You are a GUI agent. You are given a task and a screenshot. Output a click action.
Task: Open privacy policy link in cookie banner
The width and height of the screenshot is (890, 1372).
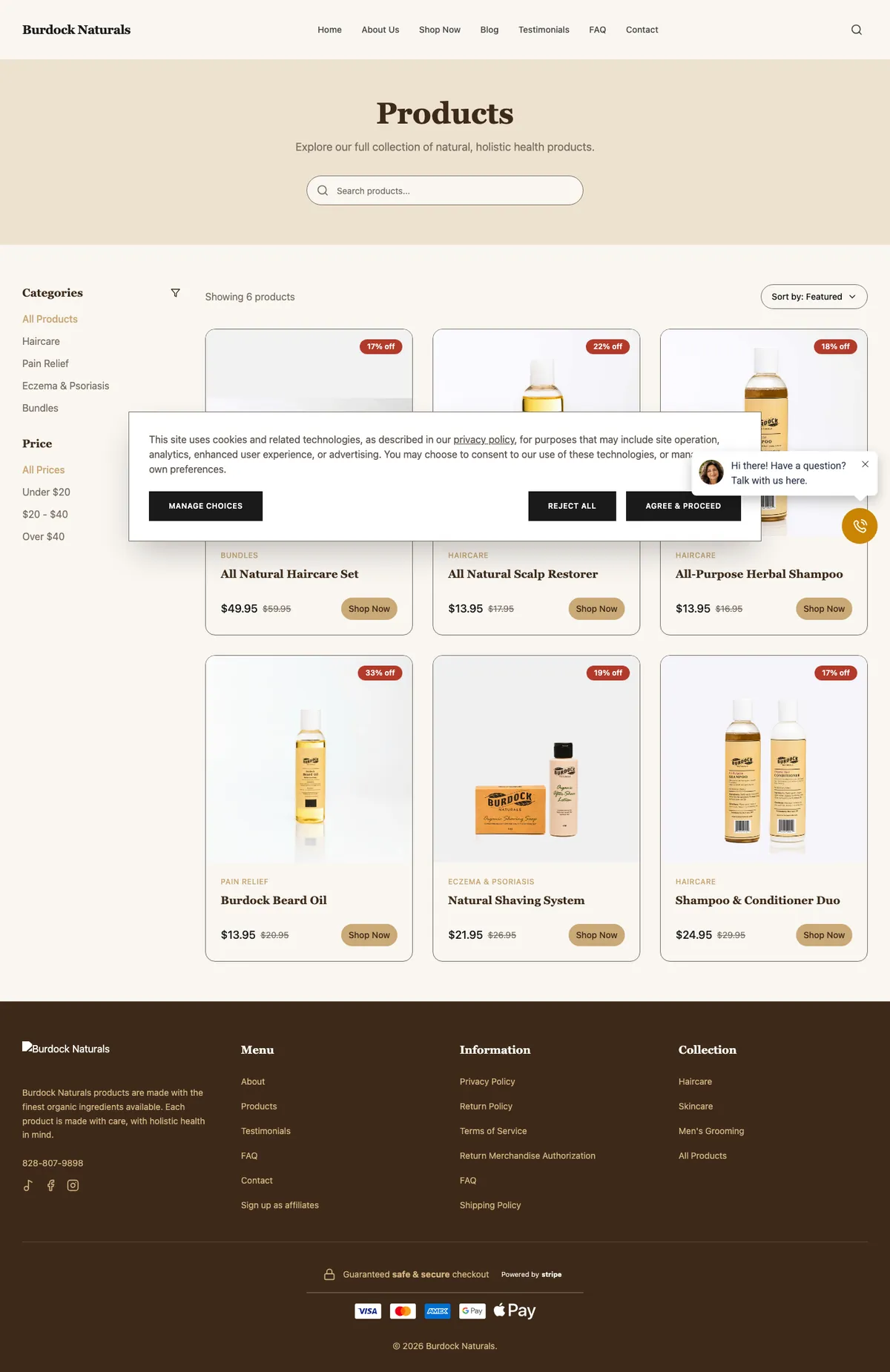(484, 440)
